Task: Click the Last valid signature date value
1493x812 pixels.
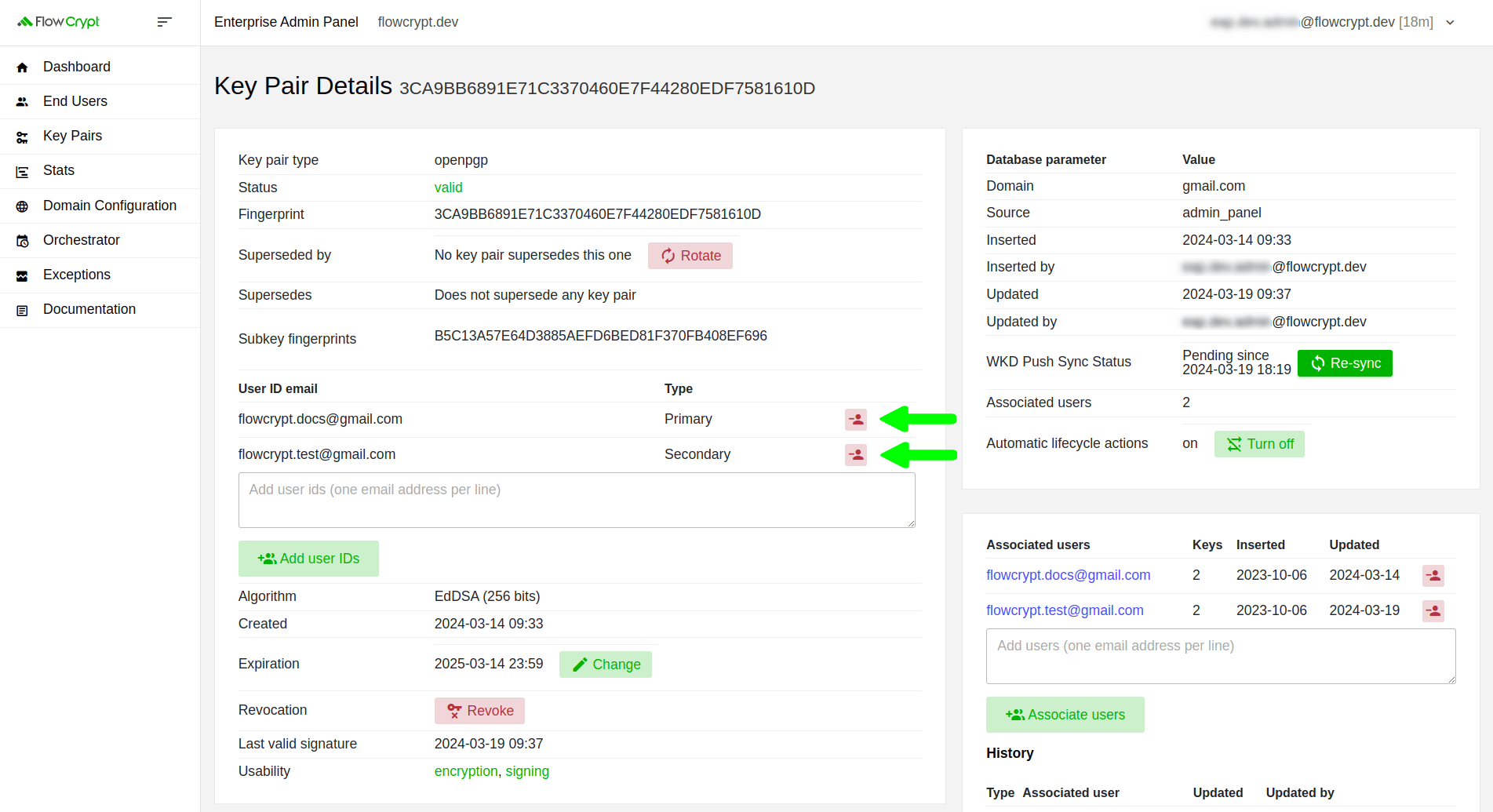Action: pyautogui.click(x=489, y=744)
